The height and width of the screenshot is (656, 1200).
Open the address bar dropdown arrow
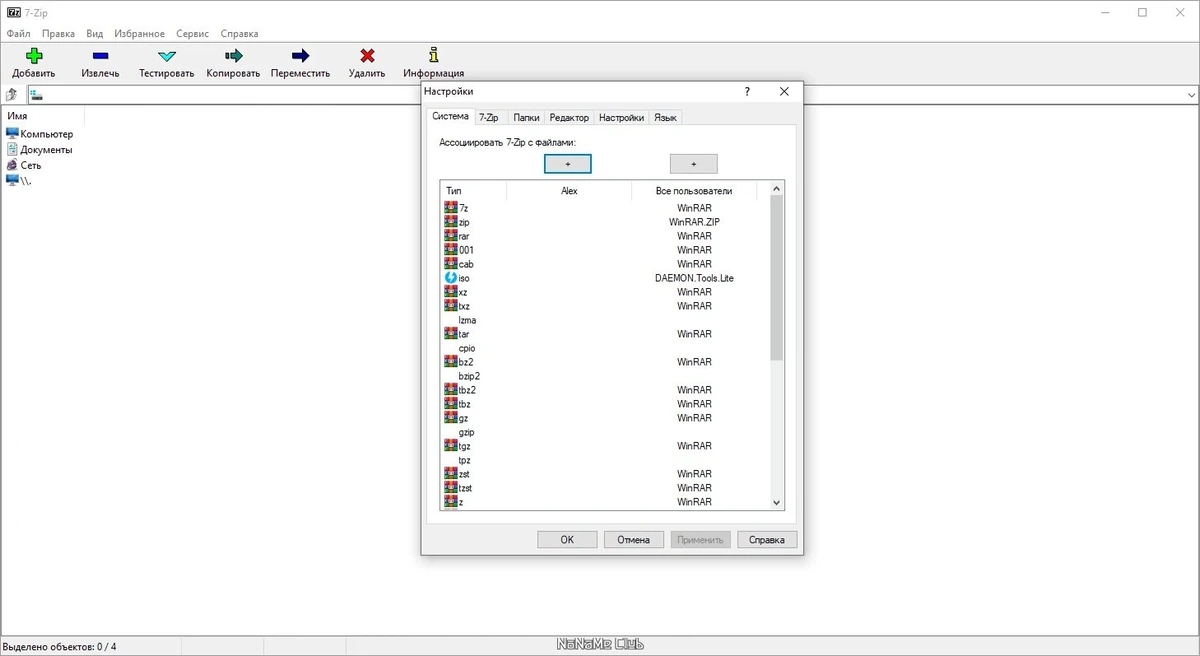(1191, 95)
